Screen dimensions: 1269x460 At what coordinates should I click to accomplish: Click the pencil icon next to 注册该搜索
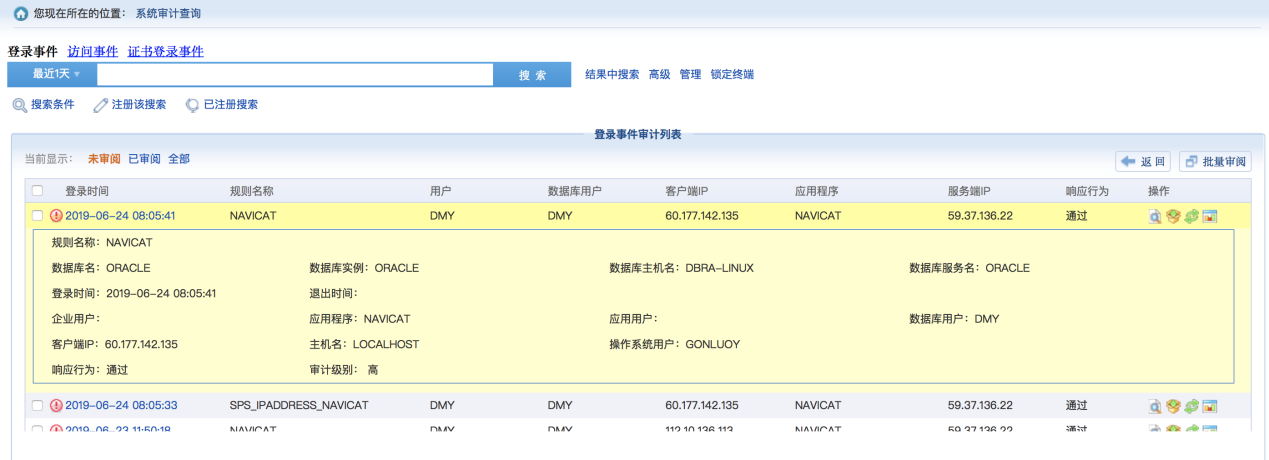click(100, 105)
